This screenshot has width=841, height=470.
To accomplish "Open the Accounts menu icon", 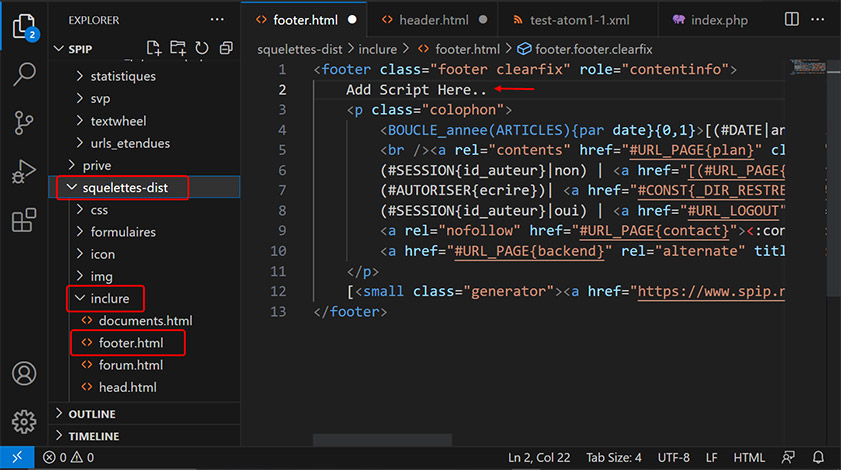I will [24, 373].
